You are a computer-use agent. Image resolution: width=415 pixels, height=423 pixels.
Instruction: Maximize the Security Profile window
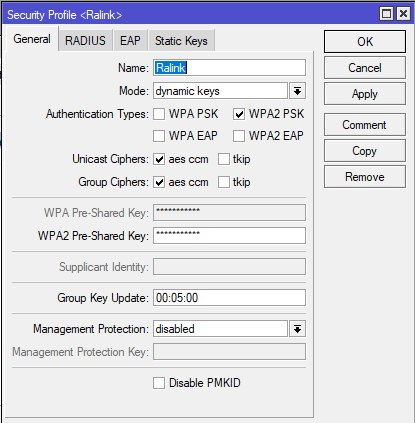[x=386, y=14]
